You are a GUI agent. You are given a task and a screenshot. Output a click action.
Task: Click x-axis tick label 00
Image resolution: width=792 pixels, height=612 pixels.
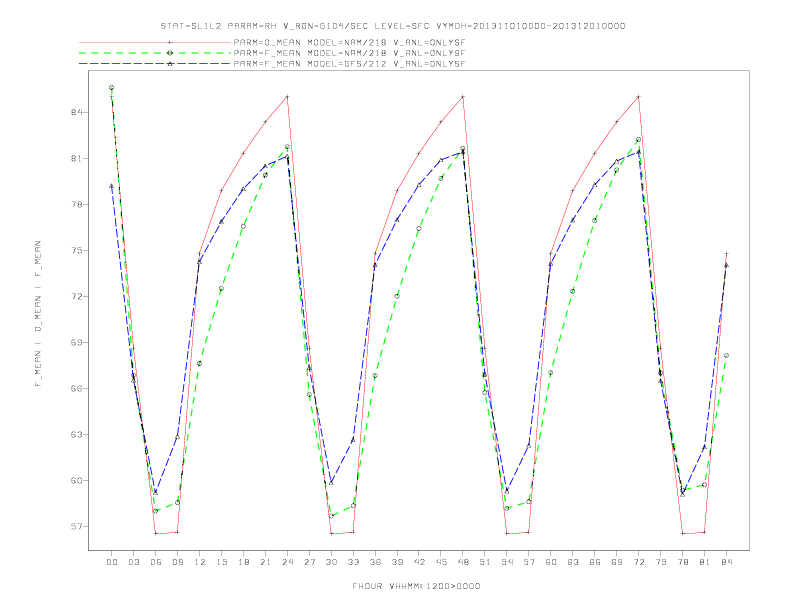tap(112, 562)
